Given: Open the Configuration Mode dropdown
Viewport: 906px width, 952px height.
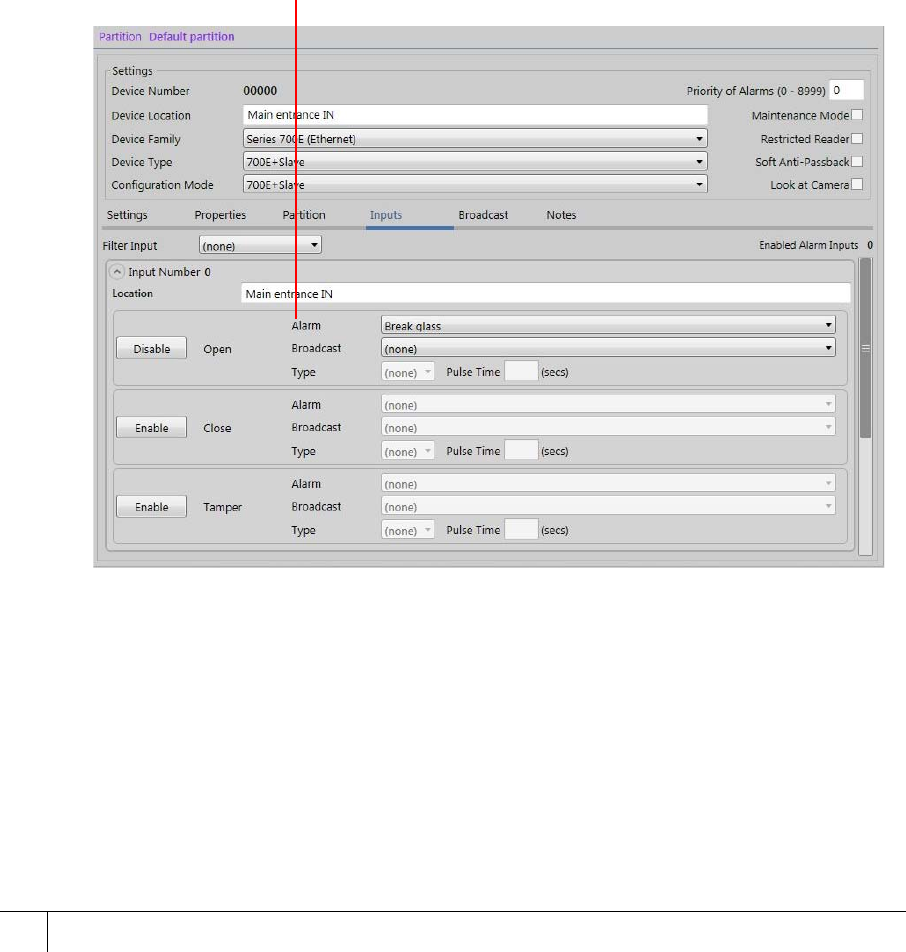Looking at the screenshot, I should tap(475, 184).
